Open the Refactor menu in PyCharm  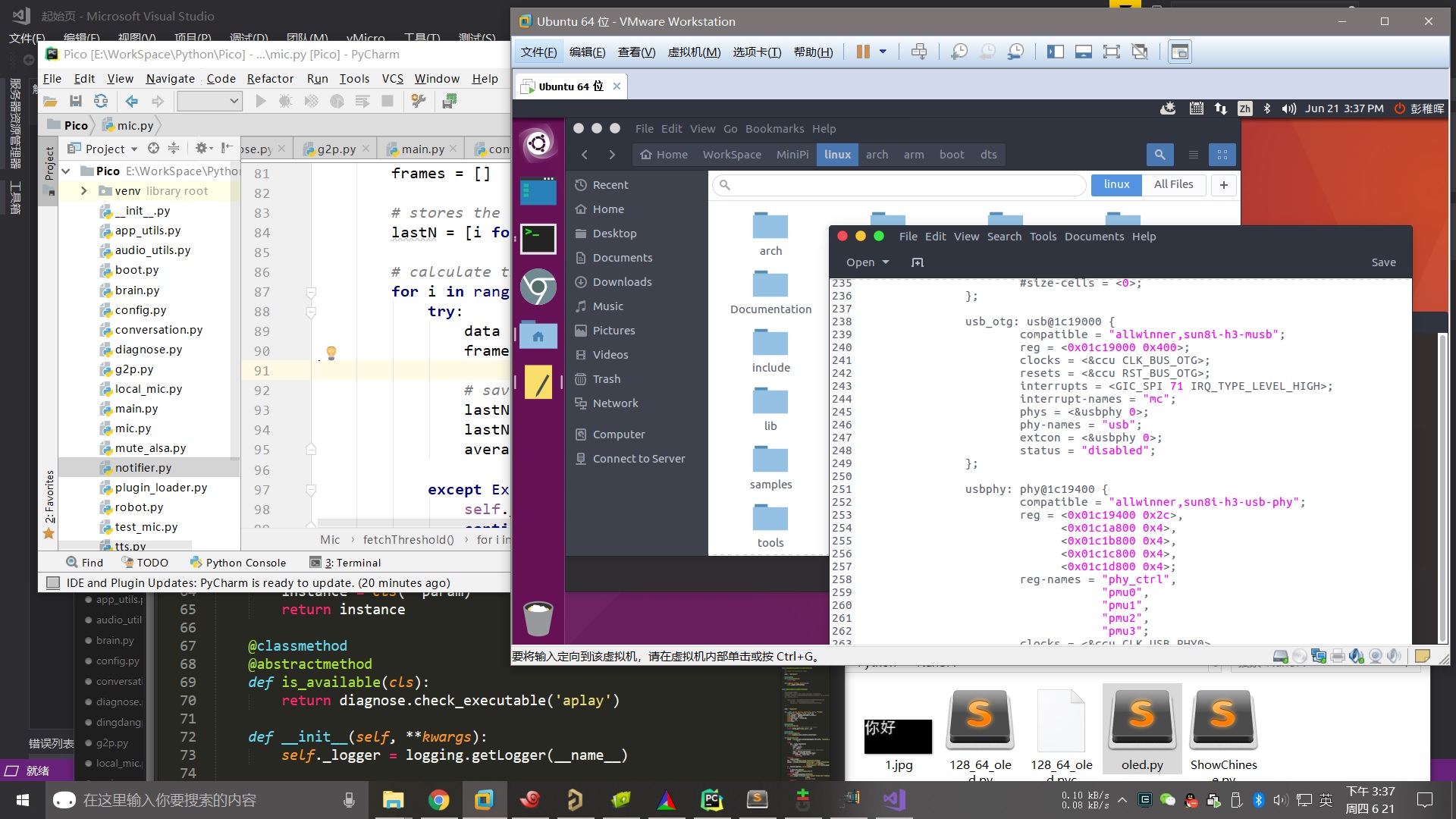270,79
